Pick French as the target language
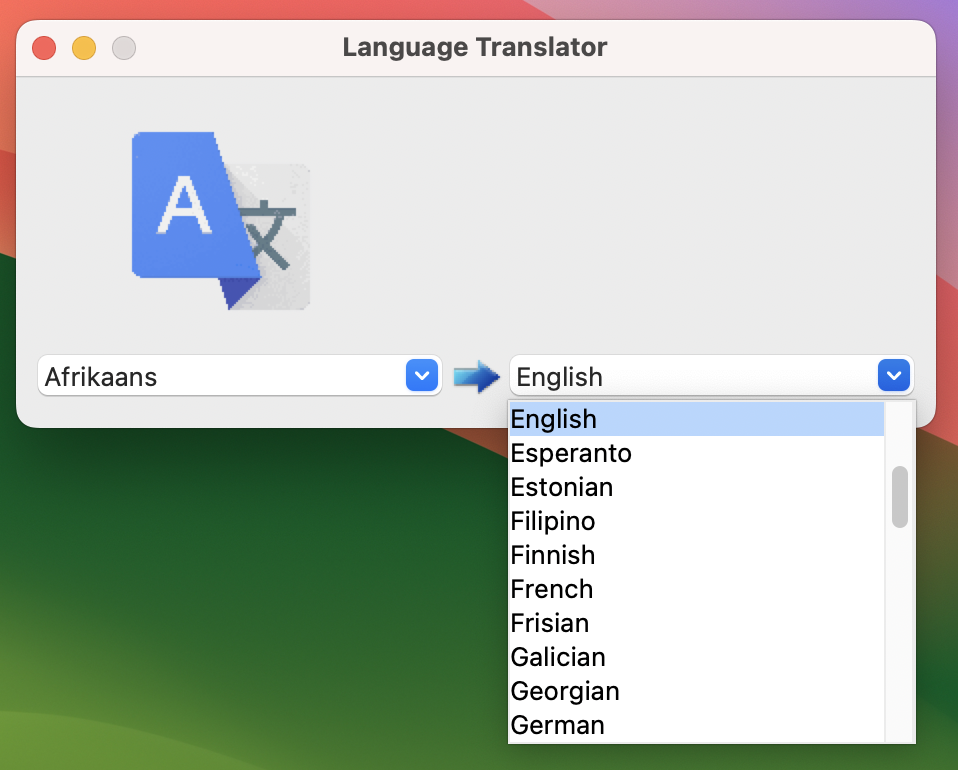Image resolution: width=958 pixels, height=770 pixels. (697, 589)
